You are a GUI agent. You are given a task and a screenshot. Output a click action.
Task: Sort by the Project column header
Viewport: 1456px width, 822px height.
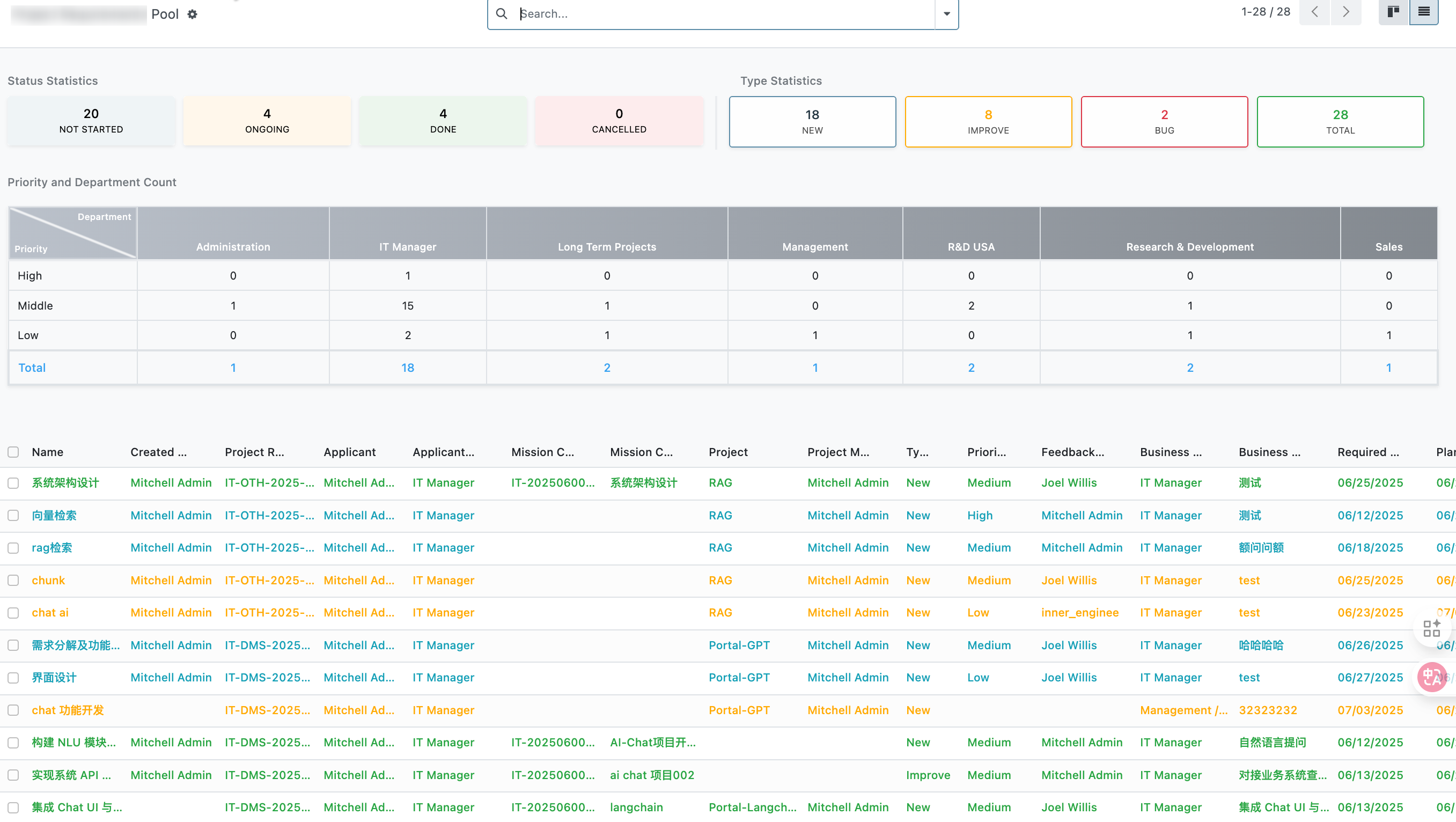click(728, 452)
